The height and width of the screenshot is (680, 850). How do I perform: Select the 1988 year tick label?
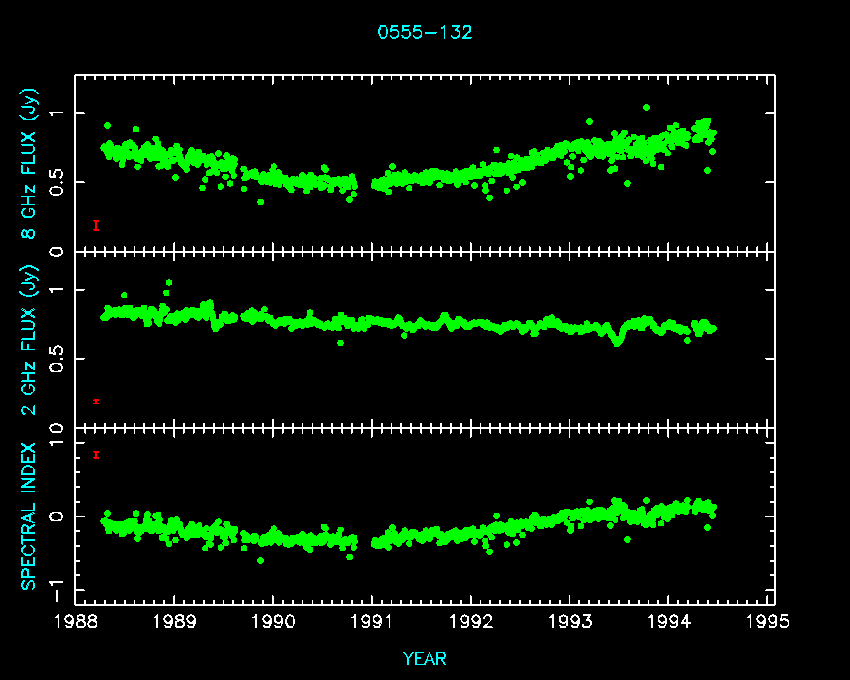tap(76, 621)
